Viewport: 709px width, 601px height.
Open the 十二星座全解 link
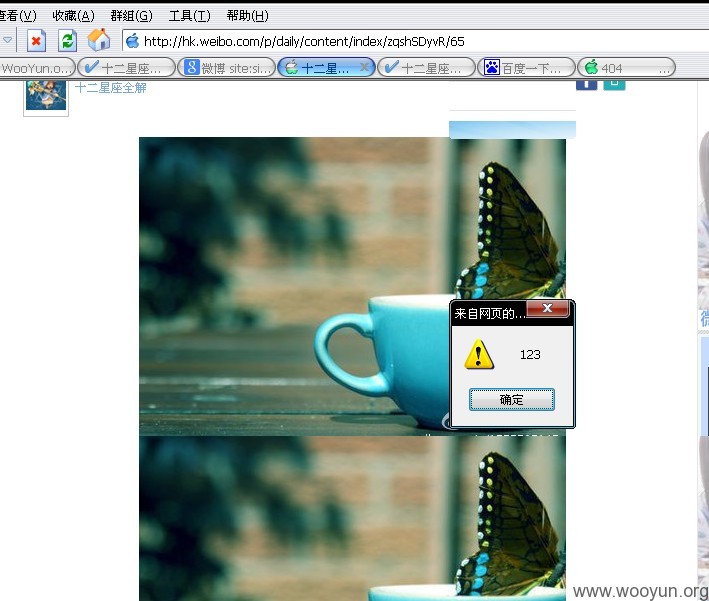(111, 87)
